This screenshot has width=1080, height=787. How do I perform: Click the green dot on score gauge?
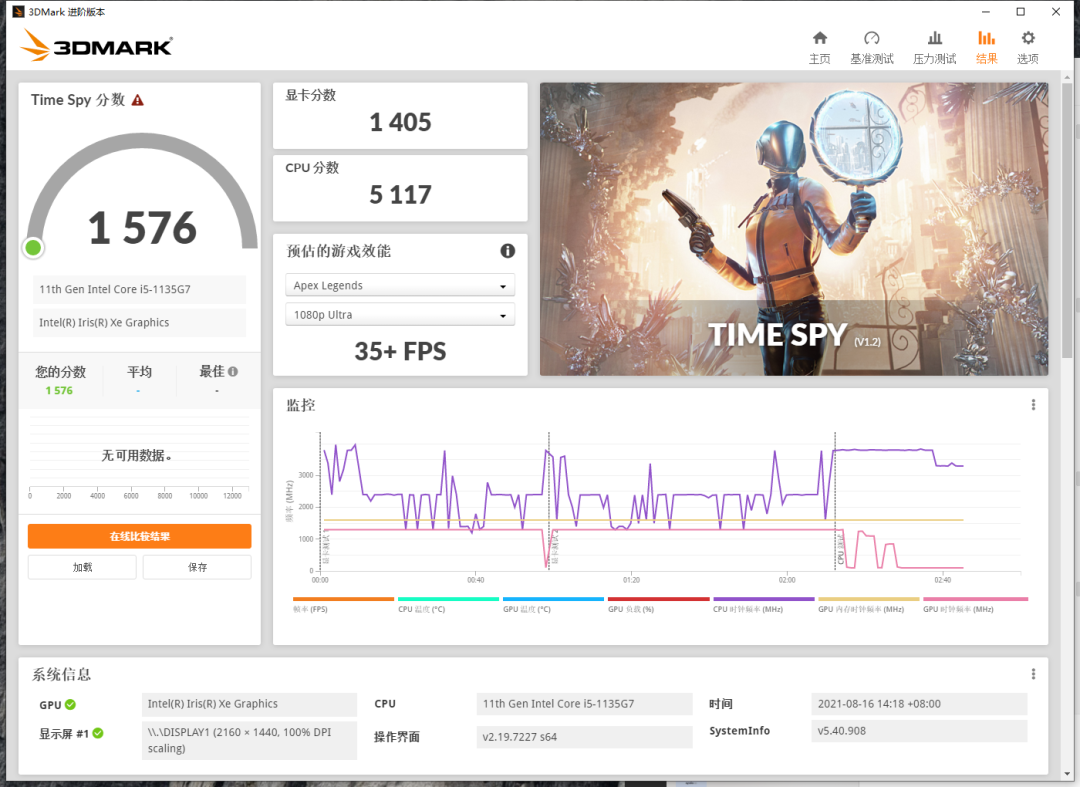(32, 248)
